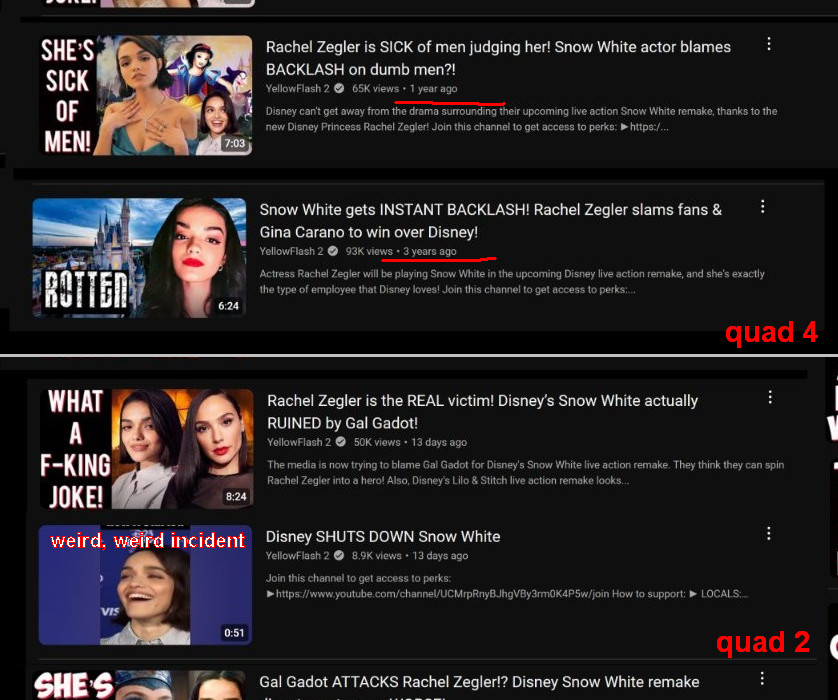Image resolution: width=838 pixels, height=700 pixels.
Task: Visit YellowFlash 2 channel on 65K views video
Action: [298, 89]
